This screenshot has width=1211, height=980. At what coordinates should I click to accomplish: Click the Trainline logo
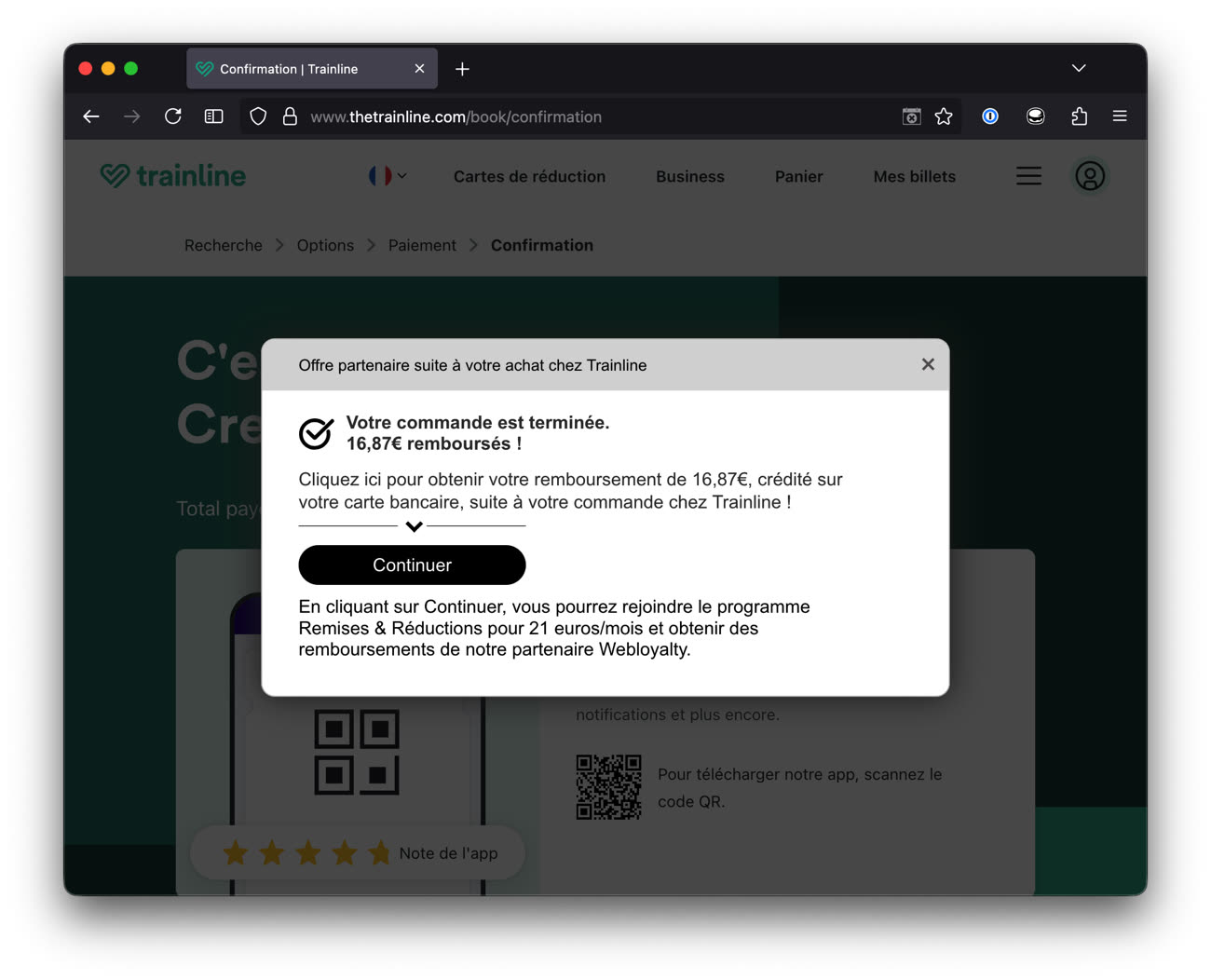click(x=173, y=176)
